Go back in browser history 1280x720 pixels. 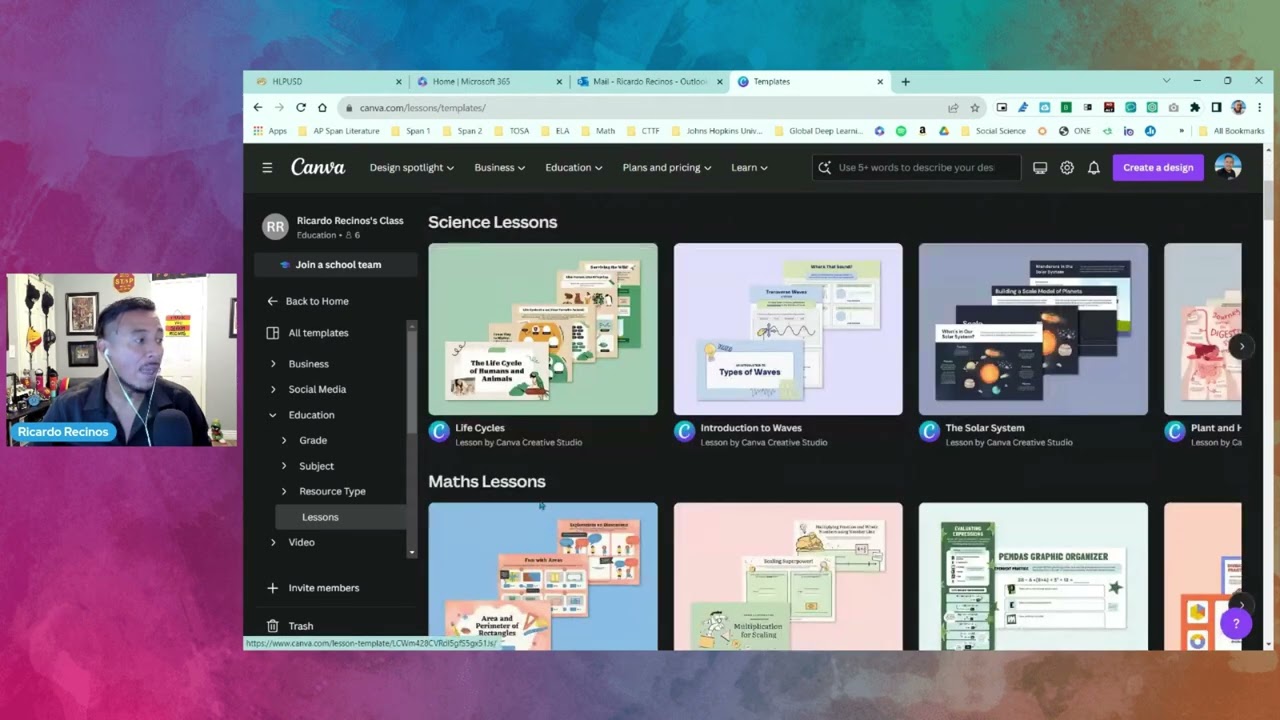[258, 108]
